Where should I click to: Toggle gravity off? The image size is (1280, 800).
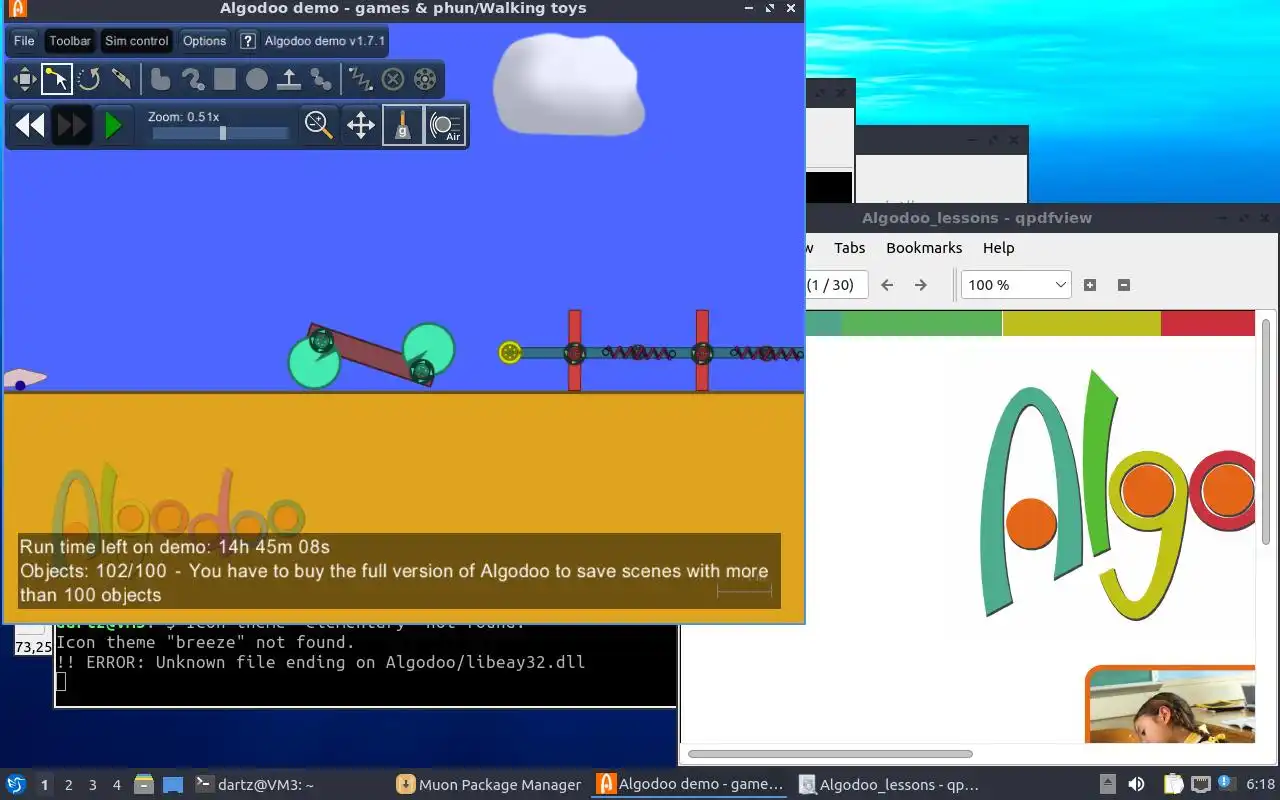coord(403,125)
